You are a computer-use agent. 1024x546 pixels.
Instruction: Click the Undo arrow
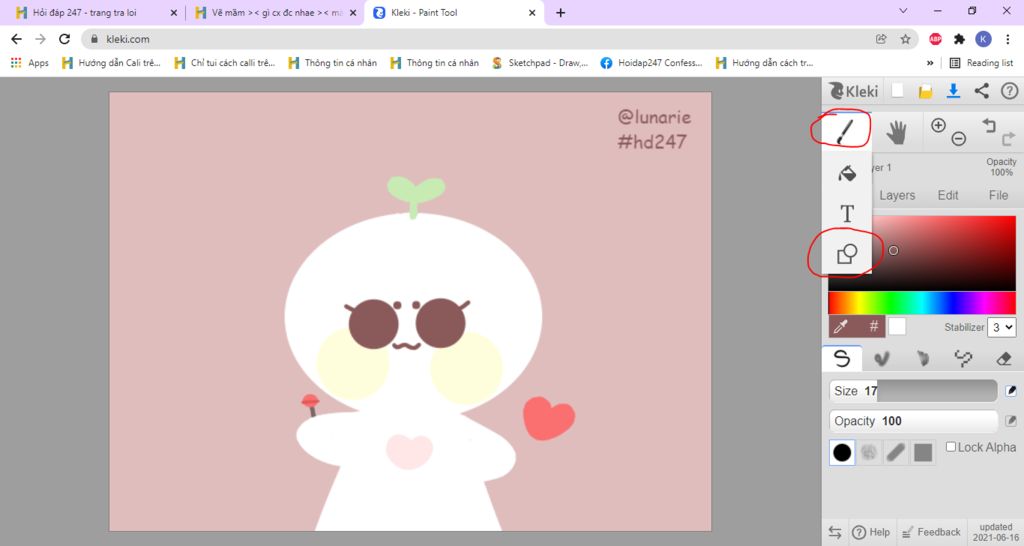tap(989, 125)
